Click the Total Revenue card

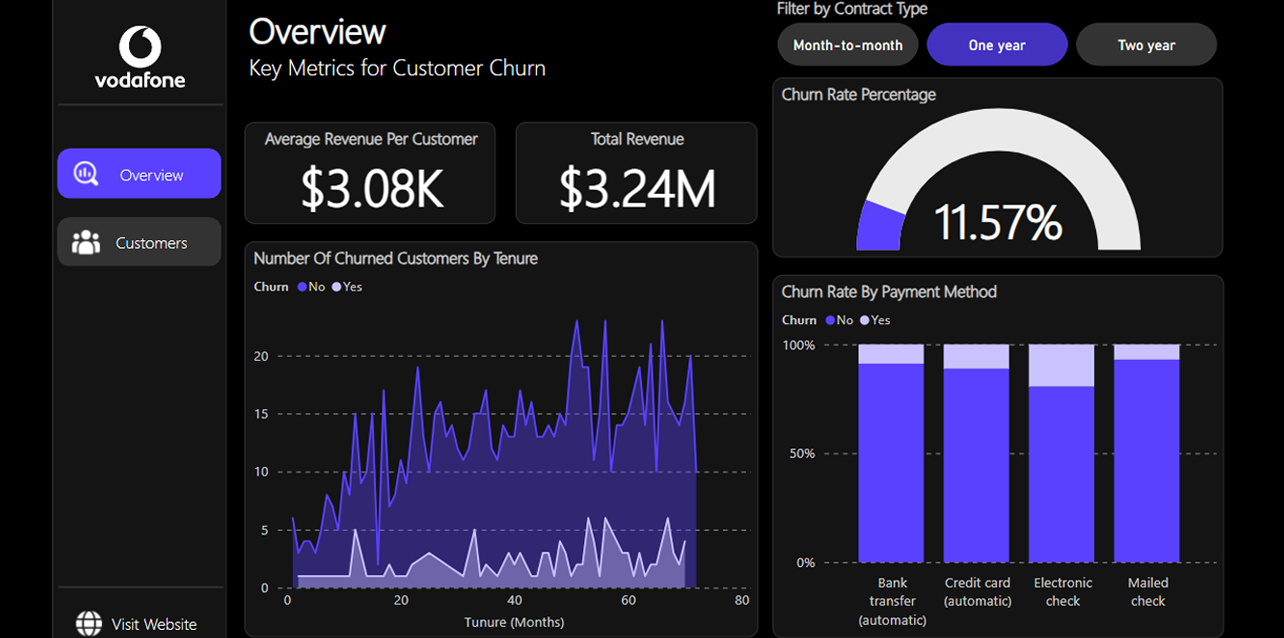(636, 173)
